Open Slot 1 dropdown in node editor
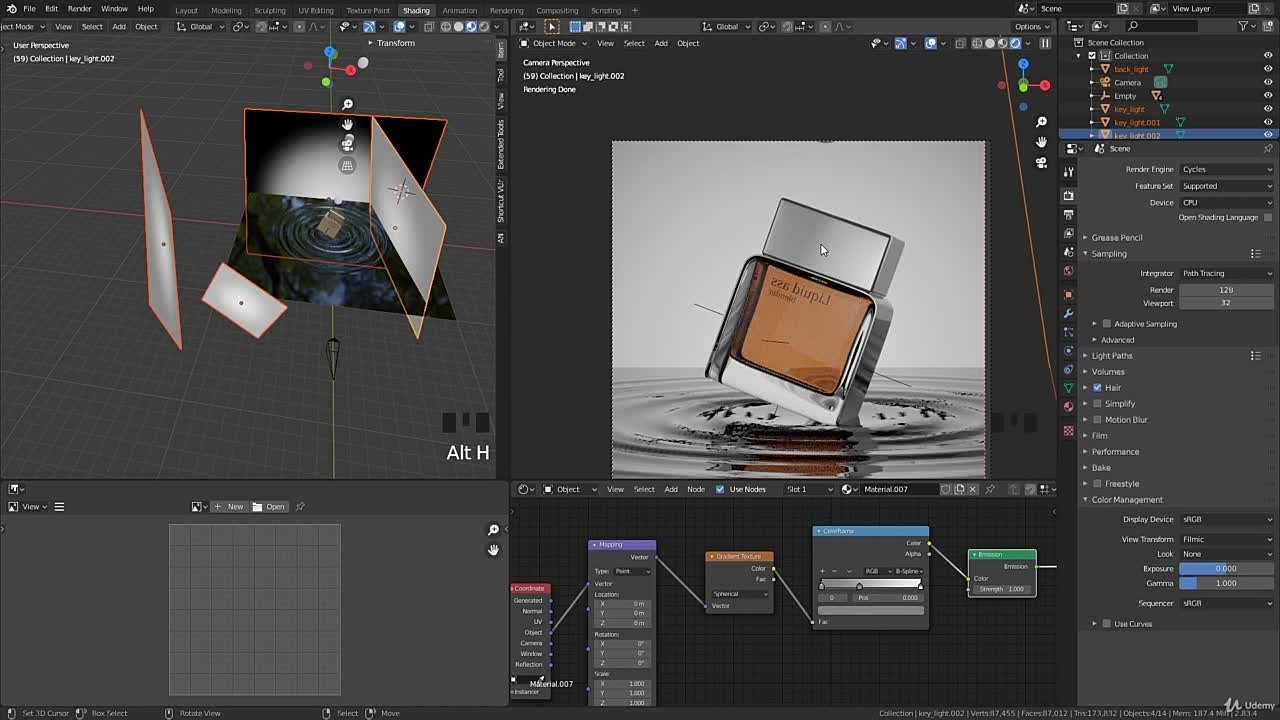 [x=809, y=489]
